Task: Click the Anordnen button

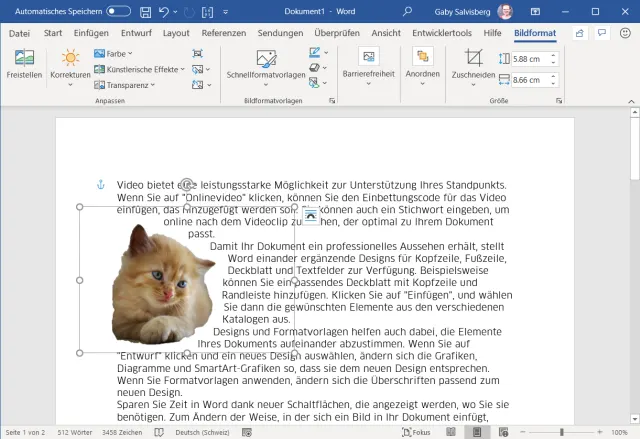Action: coord(422,63)
